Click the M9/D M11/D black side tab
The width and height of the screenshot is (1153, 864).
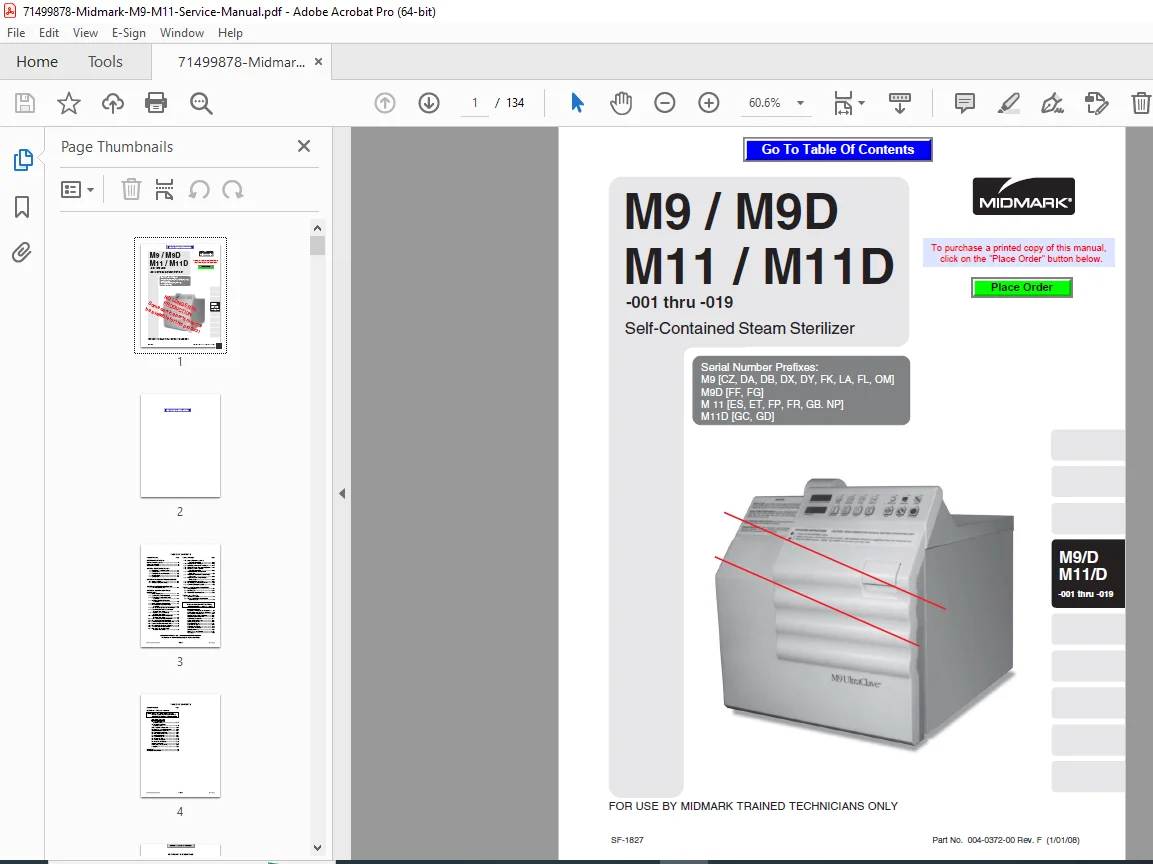pos(1088,574)
